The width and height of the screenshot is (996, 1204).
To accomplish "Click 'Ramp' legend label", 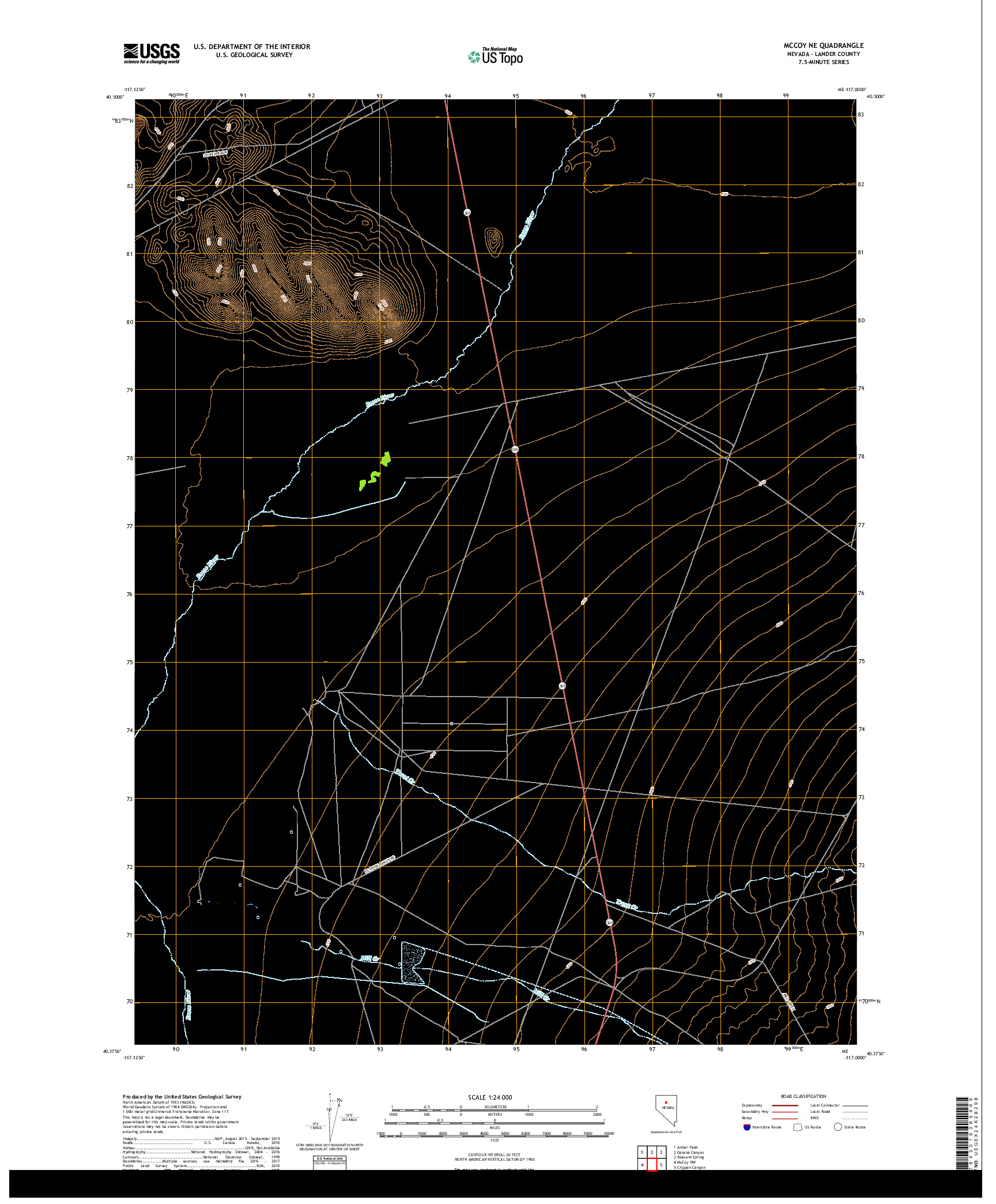I will 746,1118.
